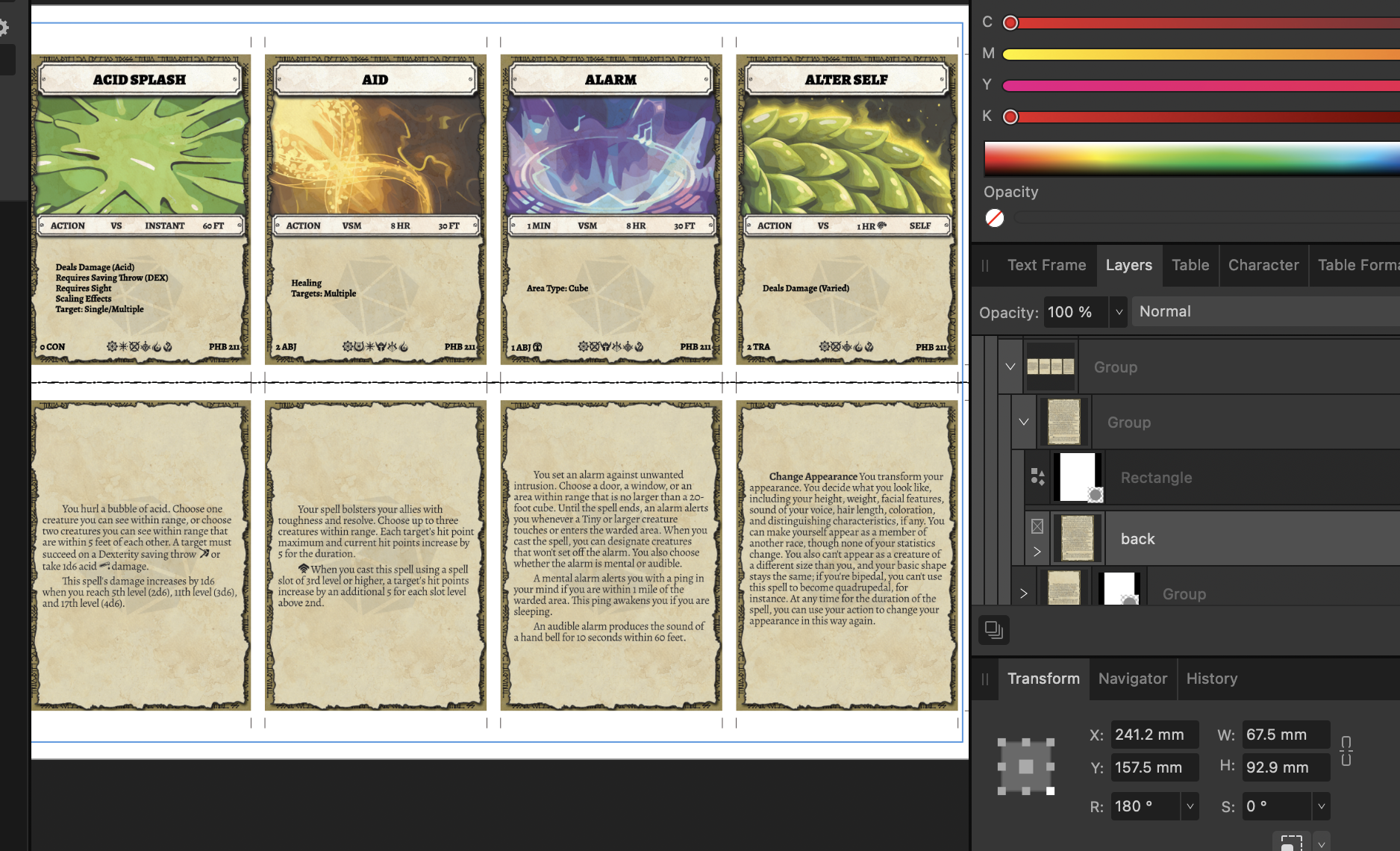Click the ACID SPLASH card title
This screenshot has width=1400, height=851.
[140, 80]
